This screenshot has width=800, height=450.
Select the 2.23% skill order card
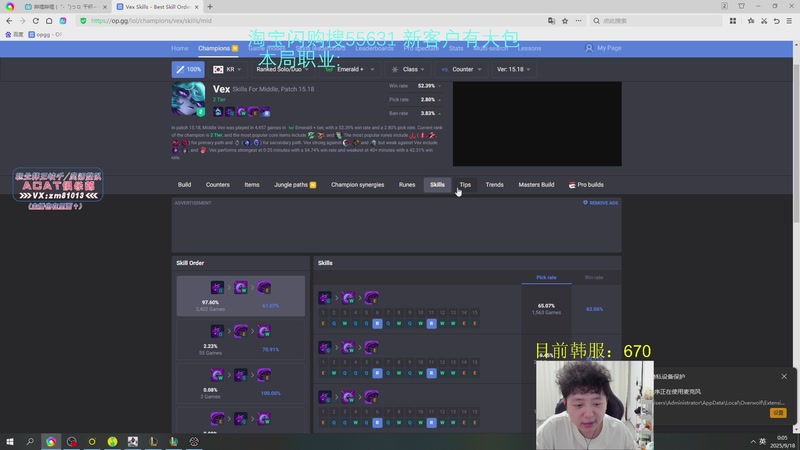241,339
